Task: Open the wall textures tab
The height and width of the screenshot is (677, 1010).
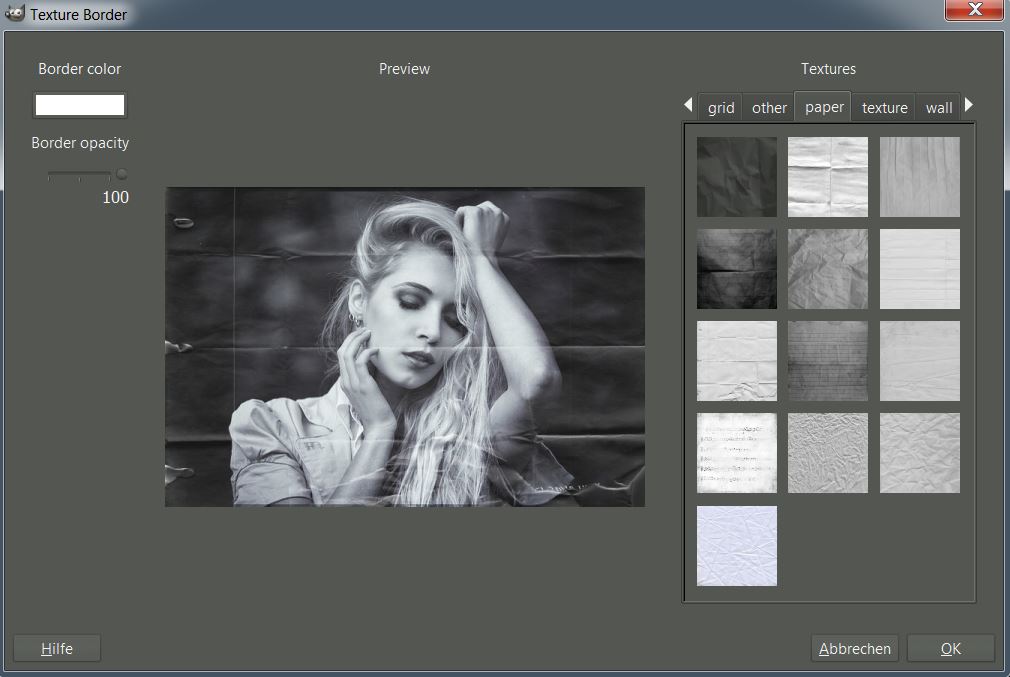Action: pos(938,108)
